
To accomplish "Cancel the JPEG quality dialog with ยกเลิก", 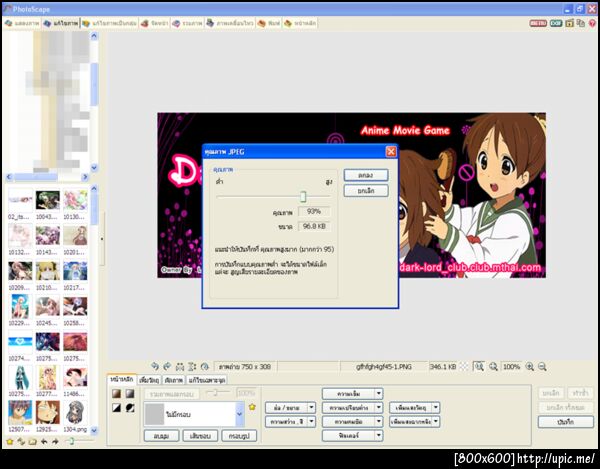I will [366, 191].
